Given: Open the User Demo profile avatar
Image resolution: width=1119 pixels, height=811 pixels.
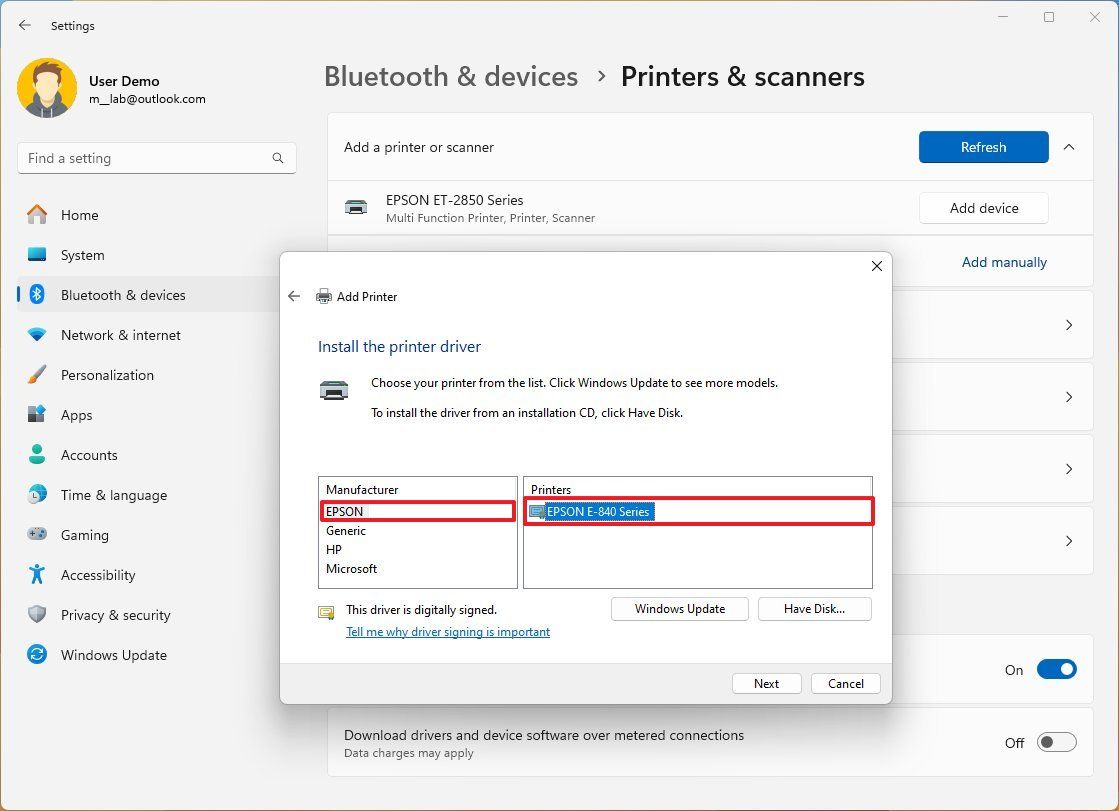Looking at the screenshot, I should pyautogui.click(x=48, y=88).
